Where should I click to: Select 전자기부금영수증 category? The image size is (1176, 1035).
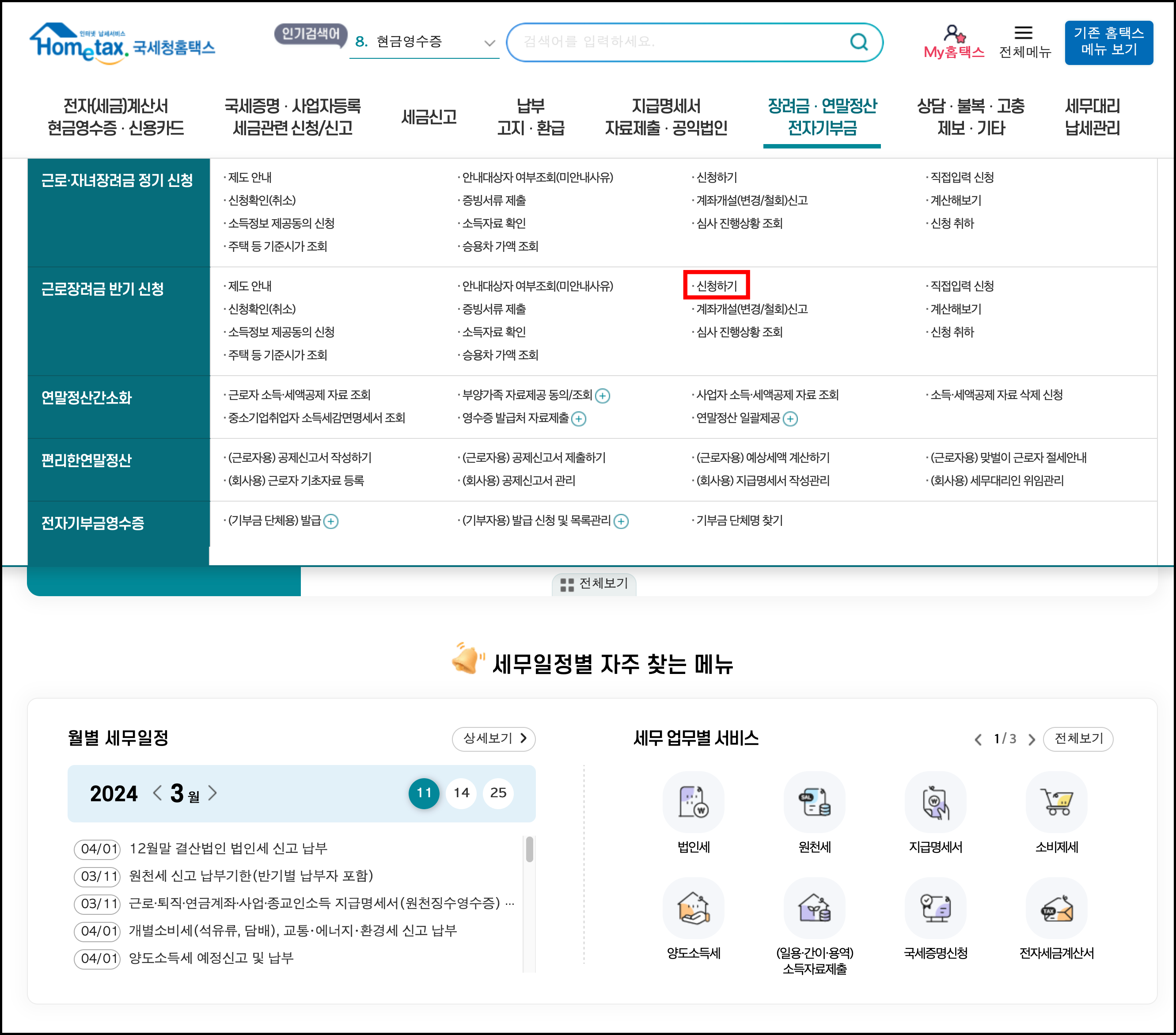click(x=93, y=524)
